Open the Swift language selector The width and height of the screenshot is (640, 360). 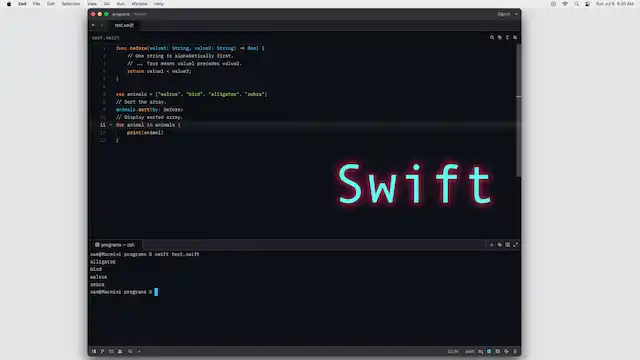tap(470, 351)
